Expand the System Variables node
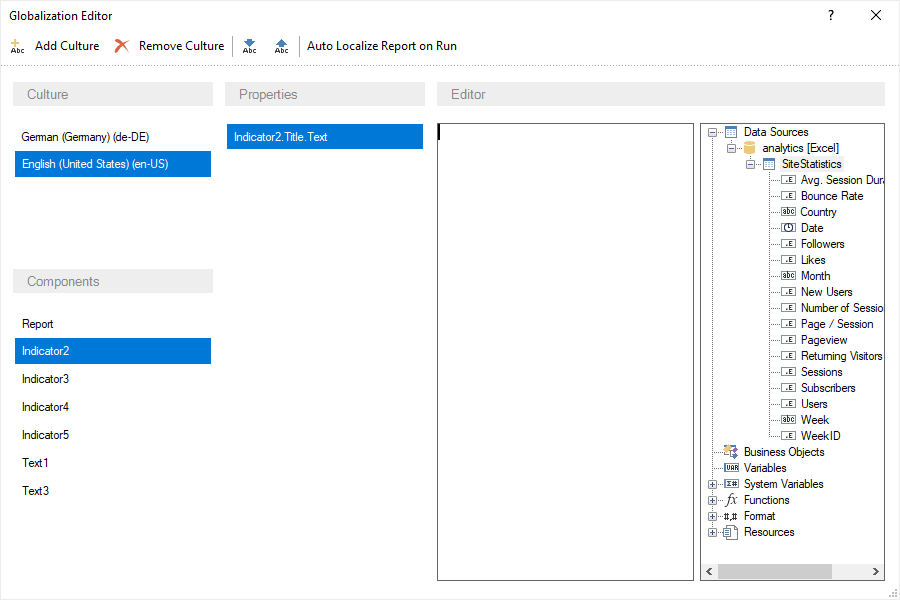 (x=712, y=484)
